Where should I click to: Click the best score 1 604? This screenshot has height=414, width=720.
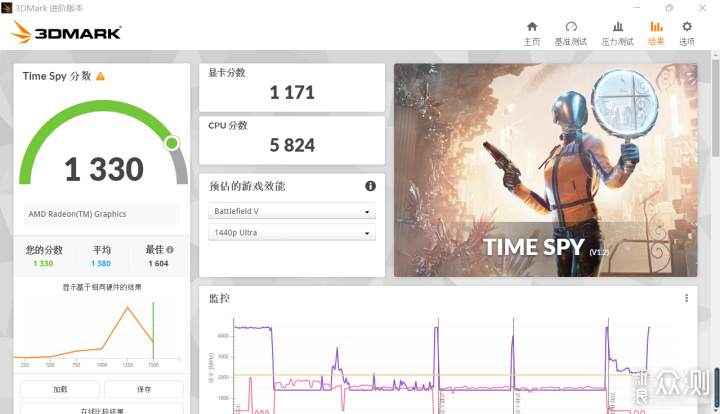point(158,263)
